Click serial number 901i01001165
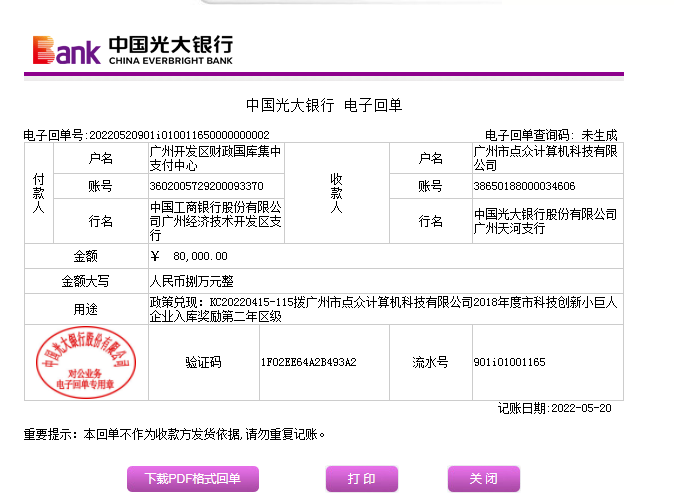674x502 pixels. click(509, 362)
